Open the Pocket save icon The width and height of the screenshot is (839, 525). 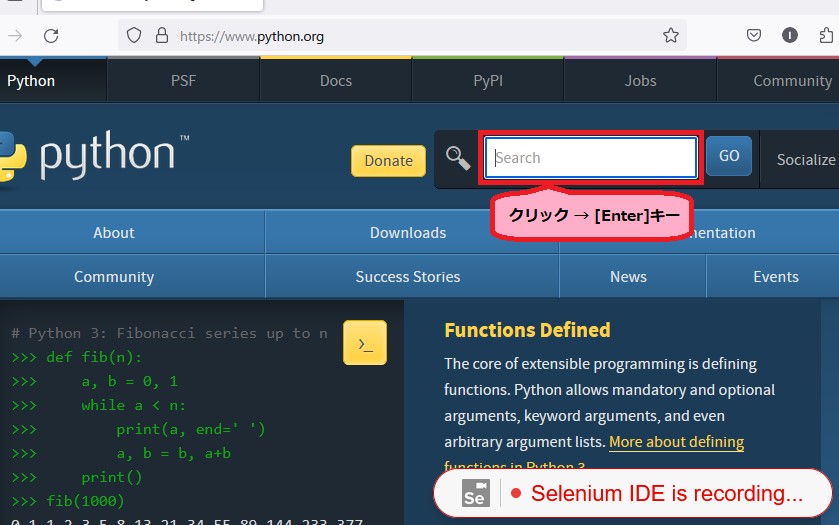pos(753,35)
